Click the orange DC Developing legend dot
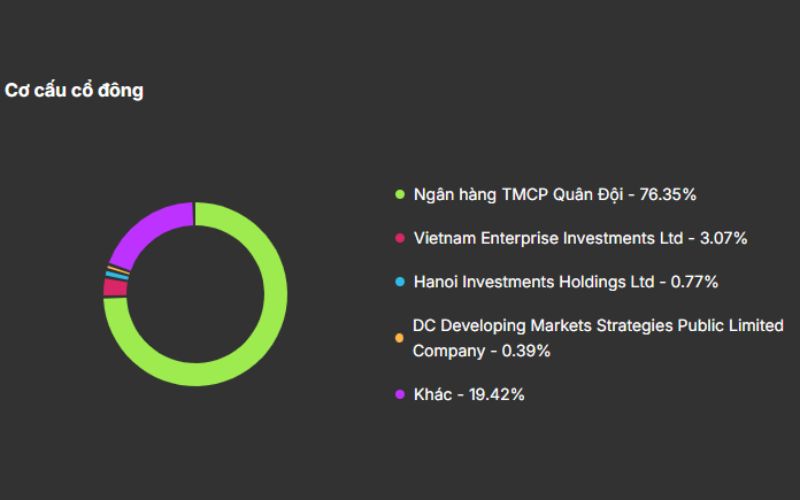This screenshot has height=500, width=800. pyautogui.click(x=400, y=338)
